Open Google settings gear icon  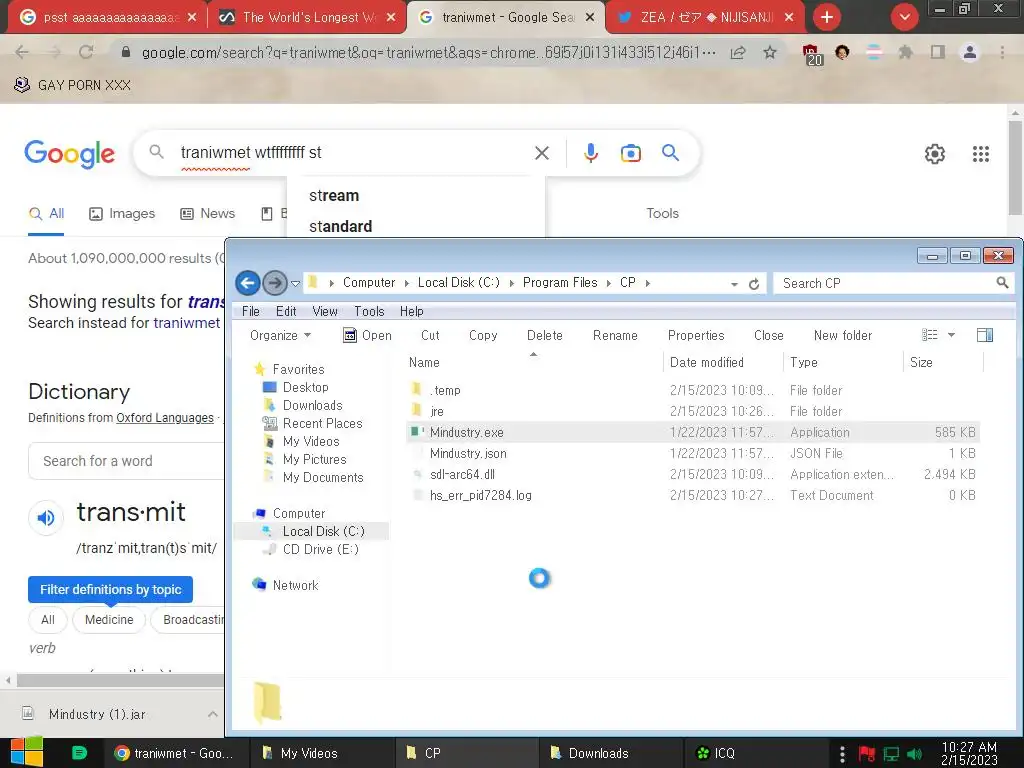coord(935,153)
